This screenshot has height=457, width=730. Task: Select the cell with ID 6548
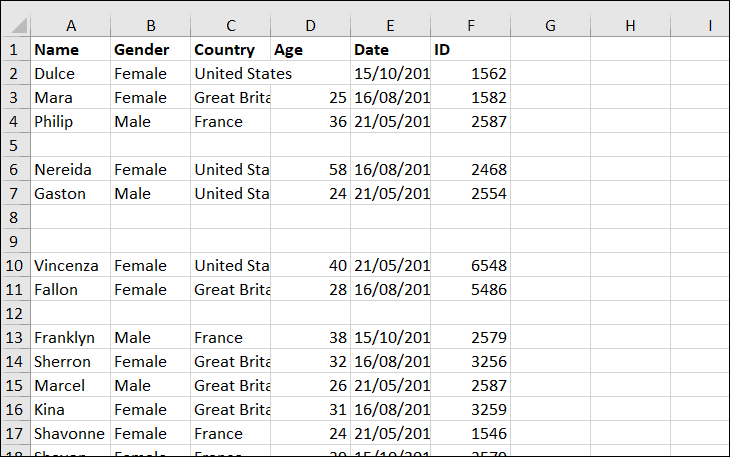tap(470, 265)
